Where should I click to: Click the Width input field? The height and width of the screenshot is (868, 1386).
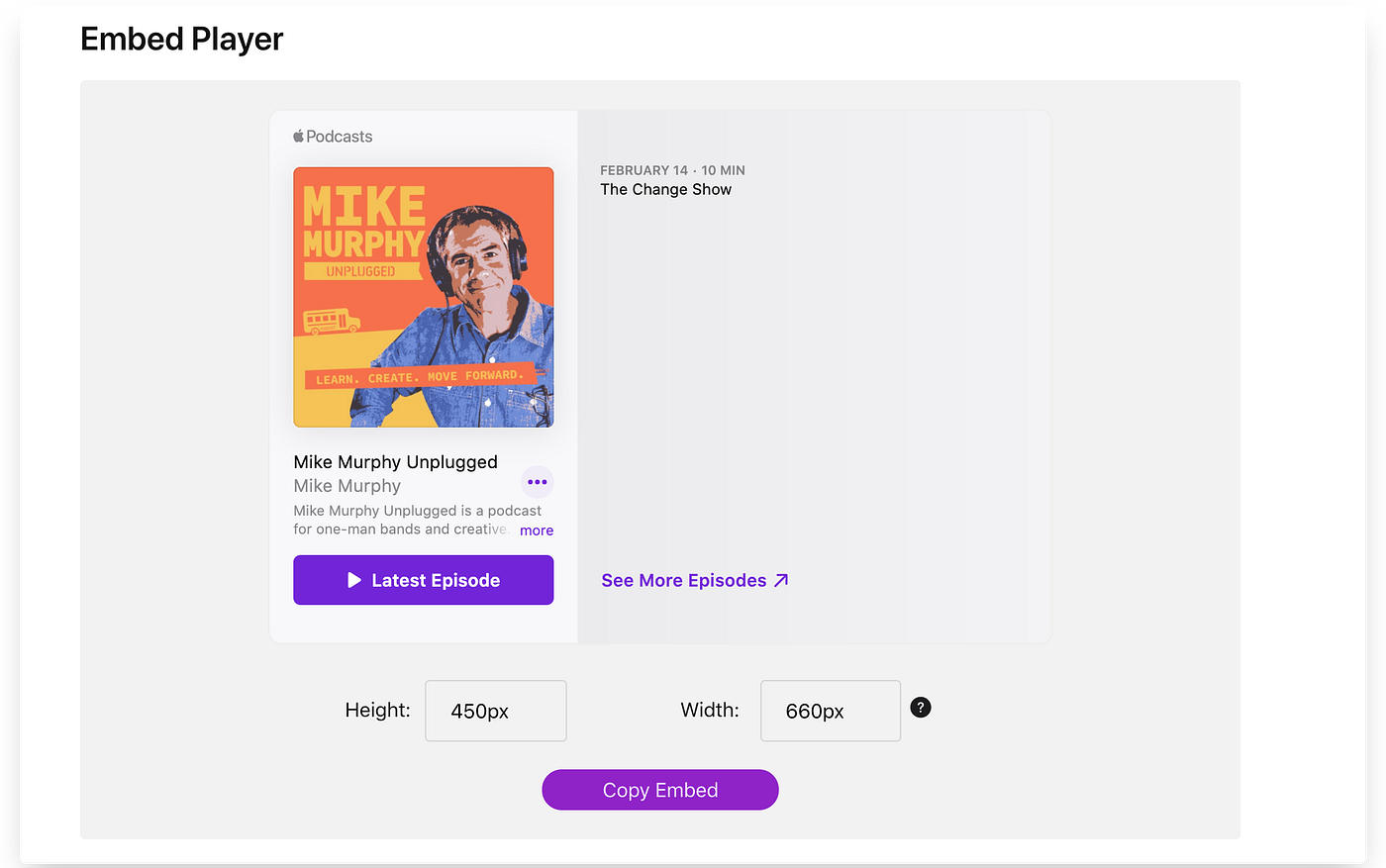[831, 711]
